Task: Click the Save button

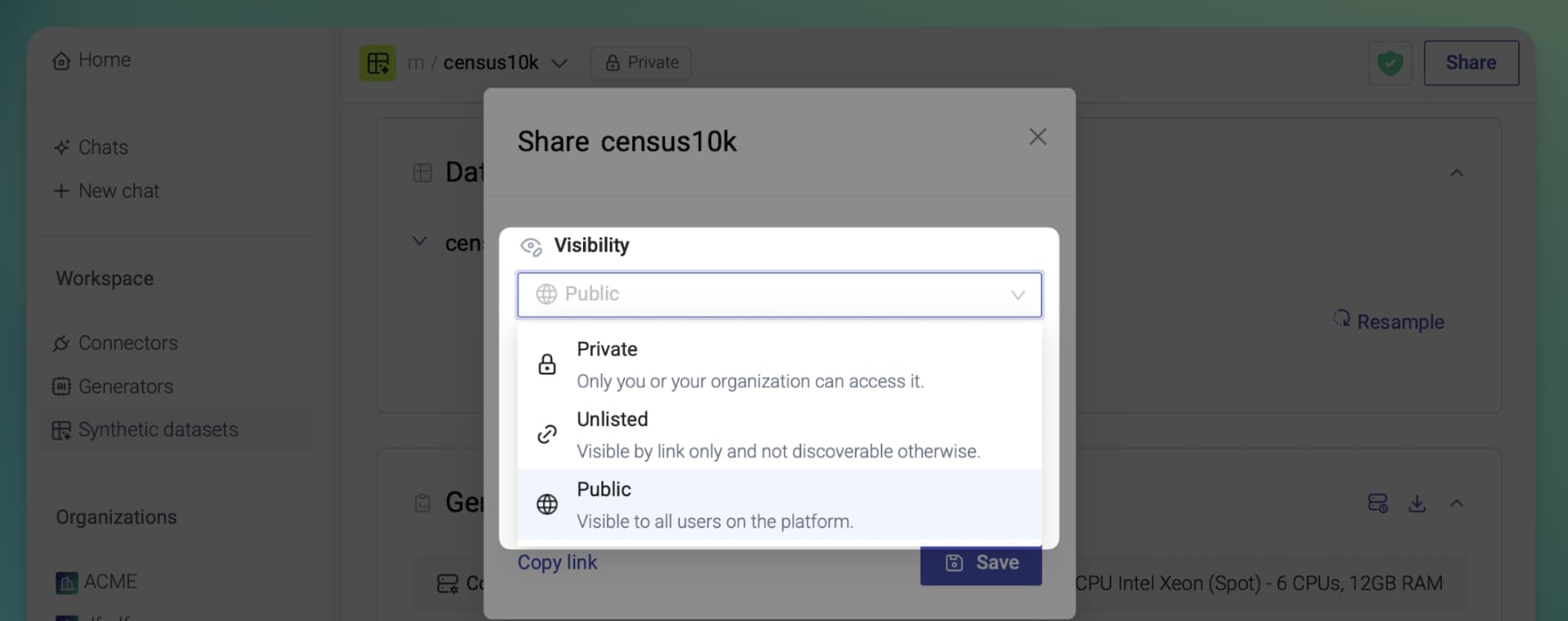Action: (x=981, y=564)
